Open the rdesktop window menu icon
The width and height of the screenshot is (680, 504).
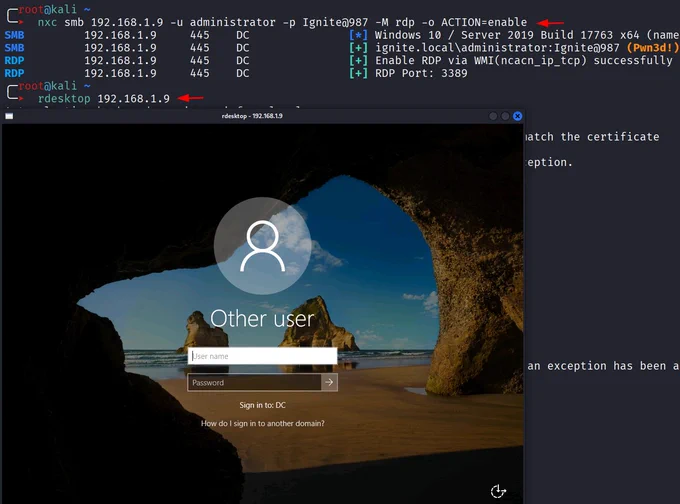click(9, 116)
